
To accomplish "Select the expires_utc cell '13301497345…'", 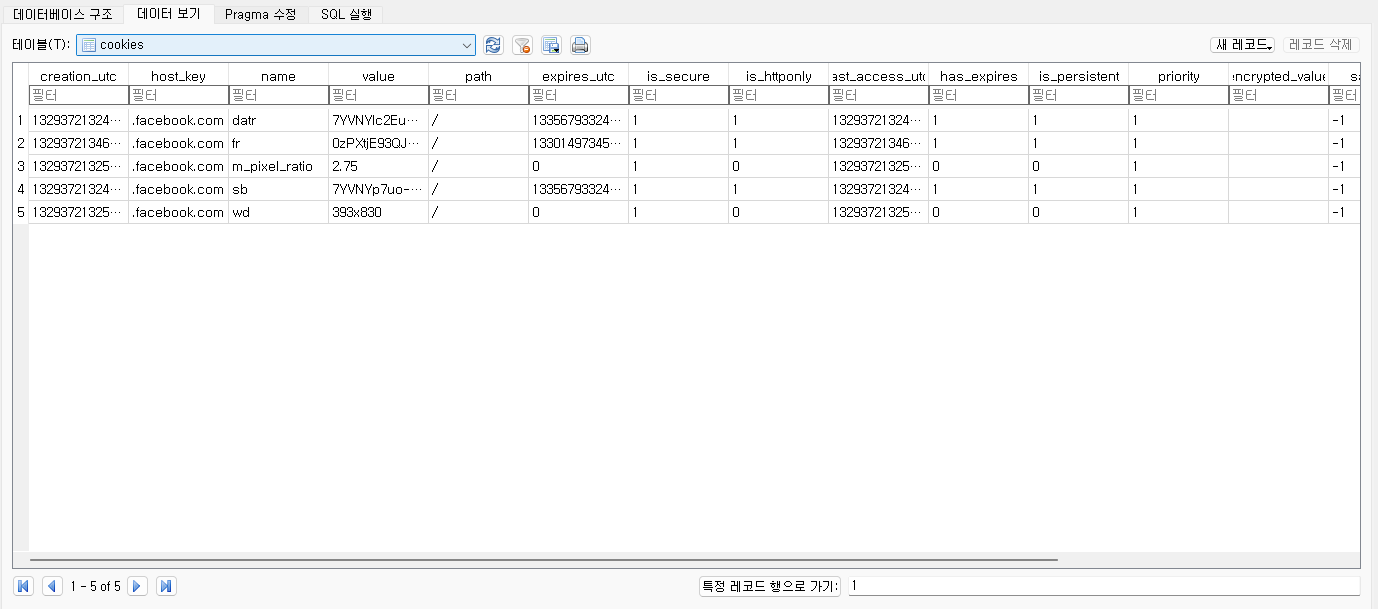I will coord(578,143).
